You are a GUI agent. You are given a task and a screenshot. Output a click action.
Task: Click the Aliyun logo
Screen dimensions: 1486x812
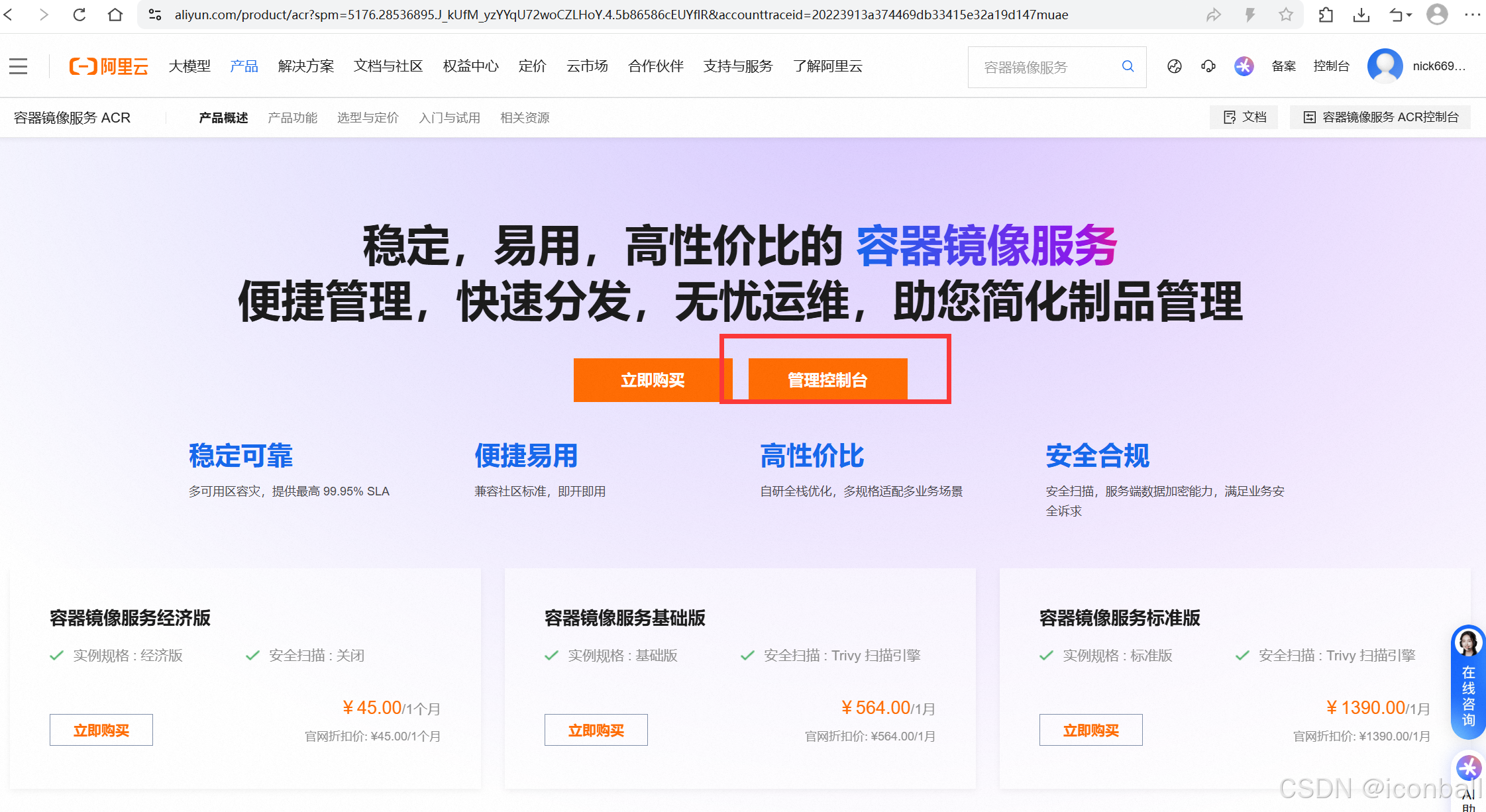[x=109, y=66]
